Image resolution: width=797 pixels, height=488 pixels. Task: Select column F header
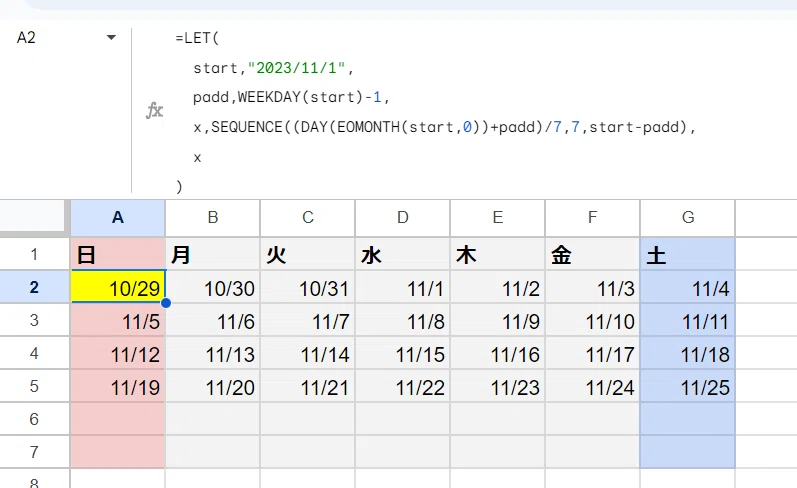click(593, 218)
